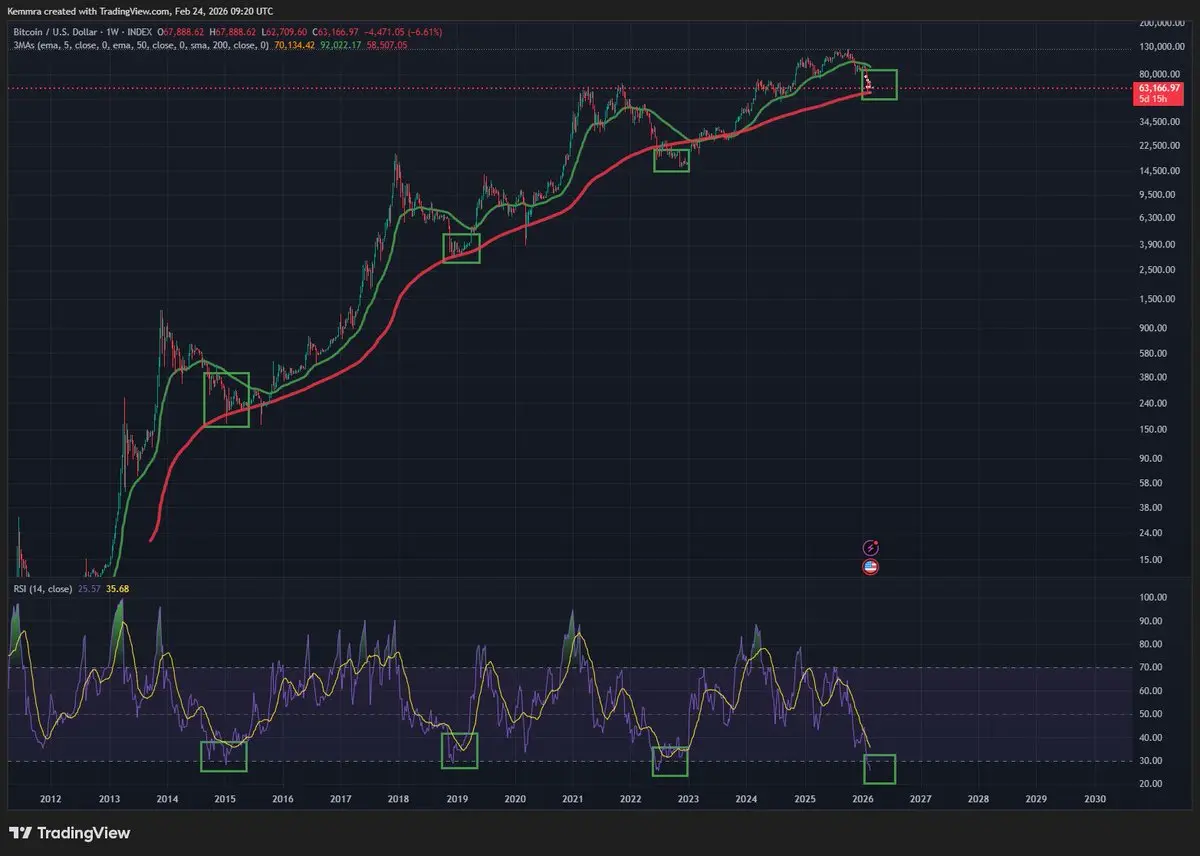Click the RSI reading 25.57
The image size is (1200, 856).
pyautogui.click(x=87, y=589)
